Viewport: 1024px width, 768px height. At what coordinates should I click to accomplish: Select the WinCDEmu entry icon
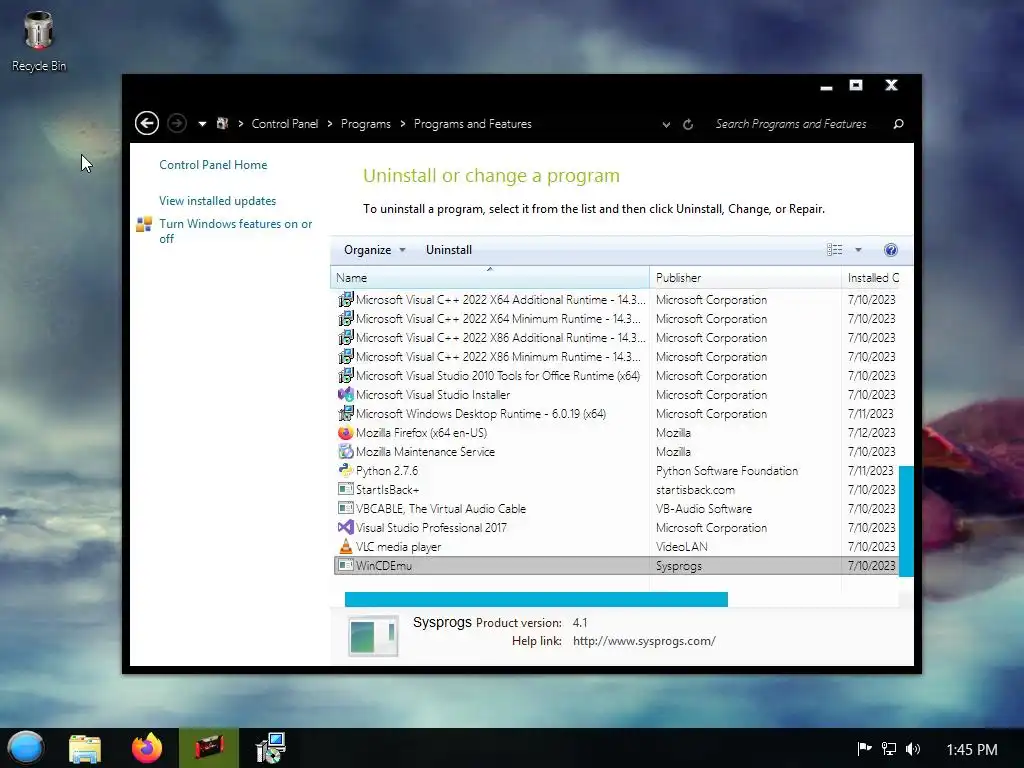(345, 566)
